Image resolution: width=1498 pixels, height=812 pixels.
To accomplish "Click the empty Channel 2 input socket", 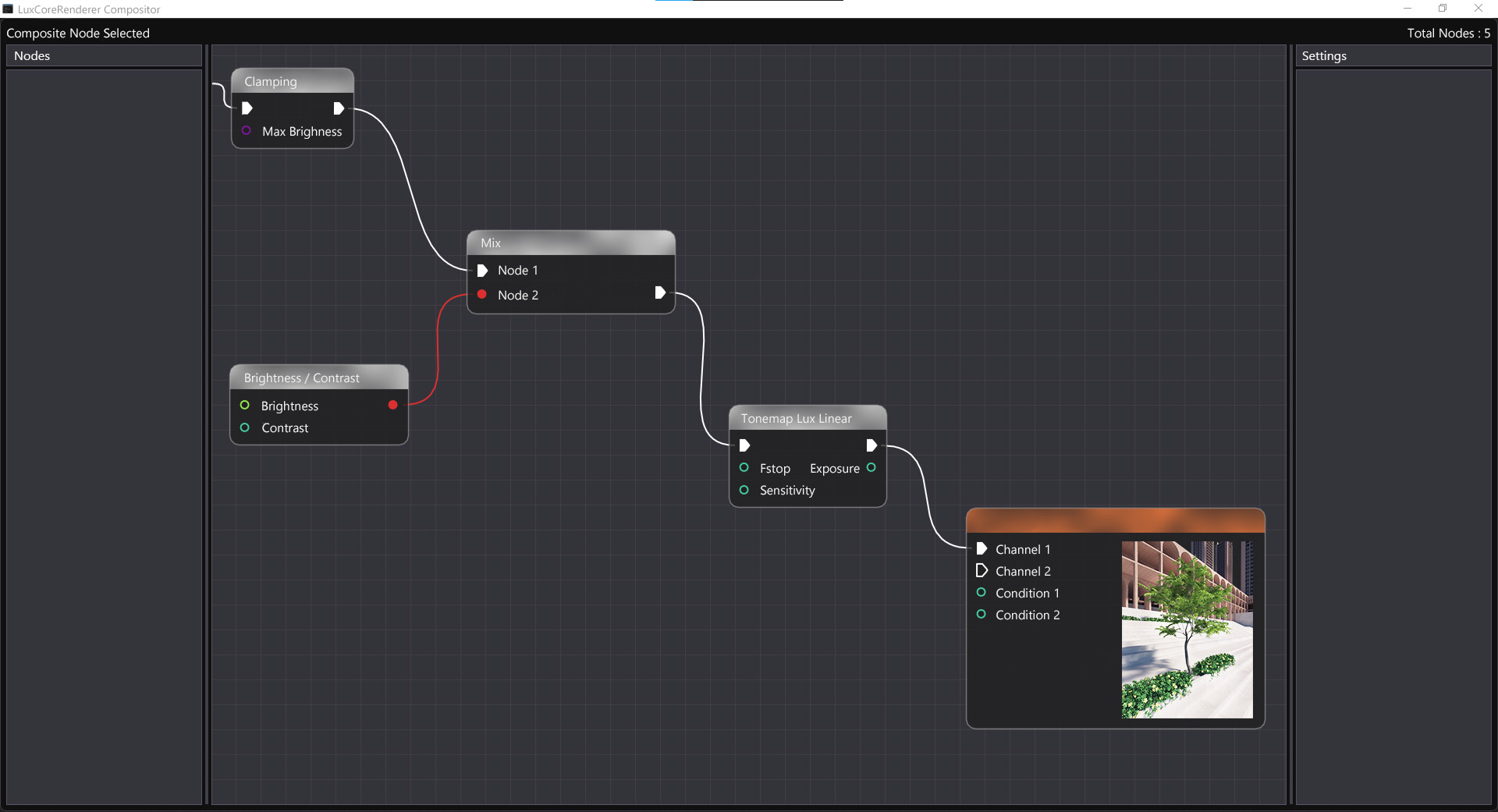I will tap(982, 571).
